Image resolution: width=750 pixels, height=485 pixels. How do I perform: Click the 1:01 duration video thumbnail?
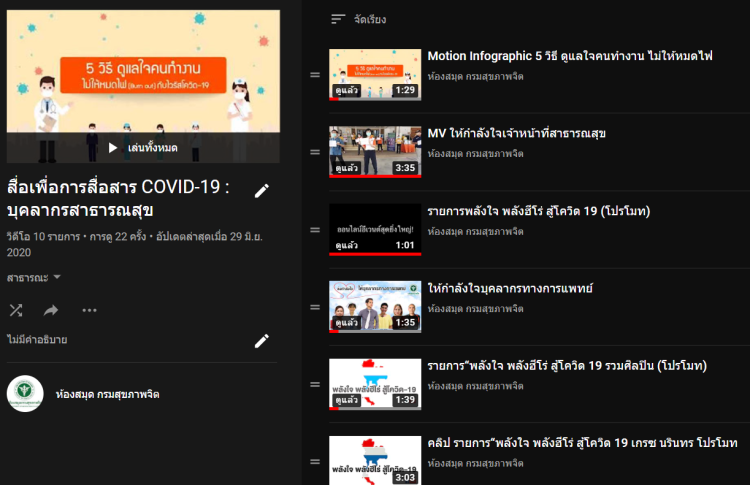(x=375, y=229)
